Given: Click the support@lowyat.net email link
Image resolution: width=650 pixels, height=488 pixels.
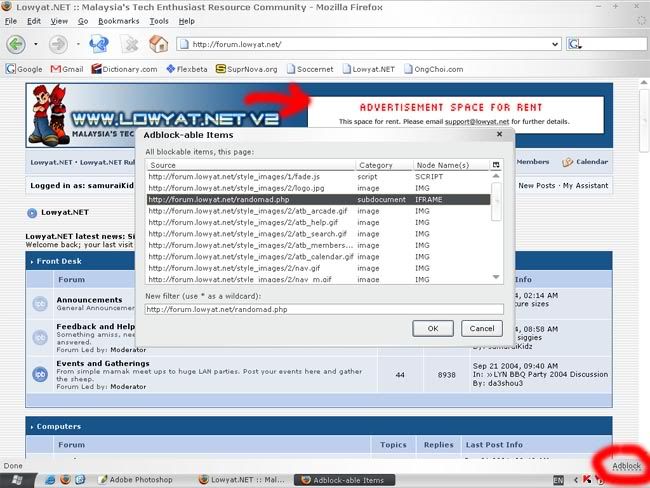Looking at the screenshot, I should [x=477, y=121].
